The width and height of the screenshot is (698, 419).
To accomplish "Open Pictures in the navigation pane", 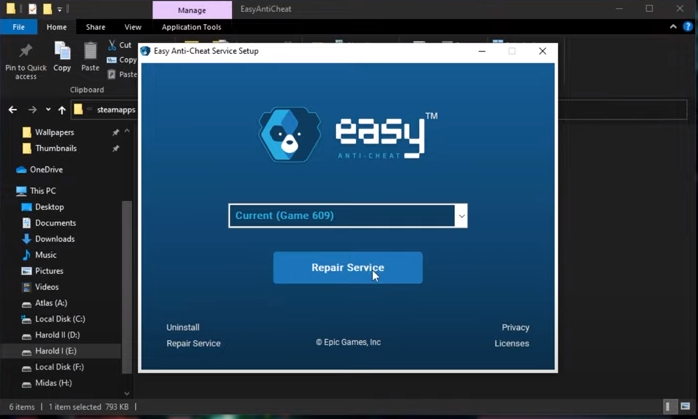I will [x=49, y=271].
